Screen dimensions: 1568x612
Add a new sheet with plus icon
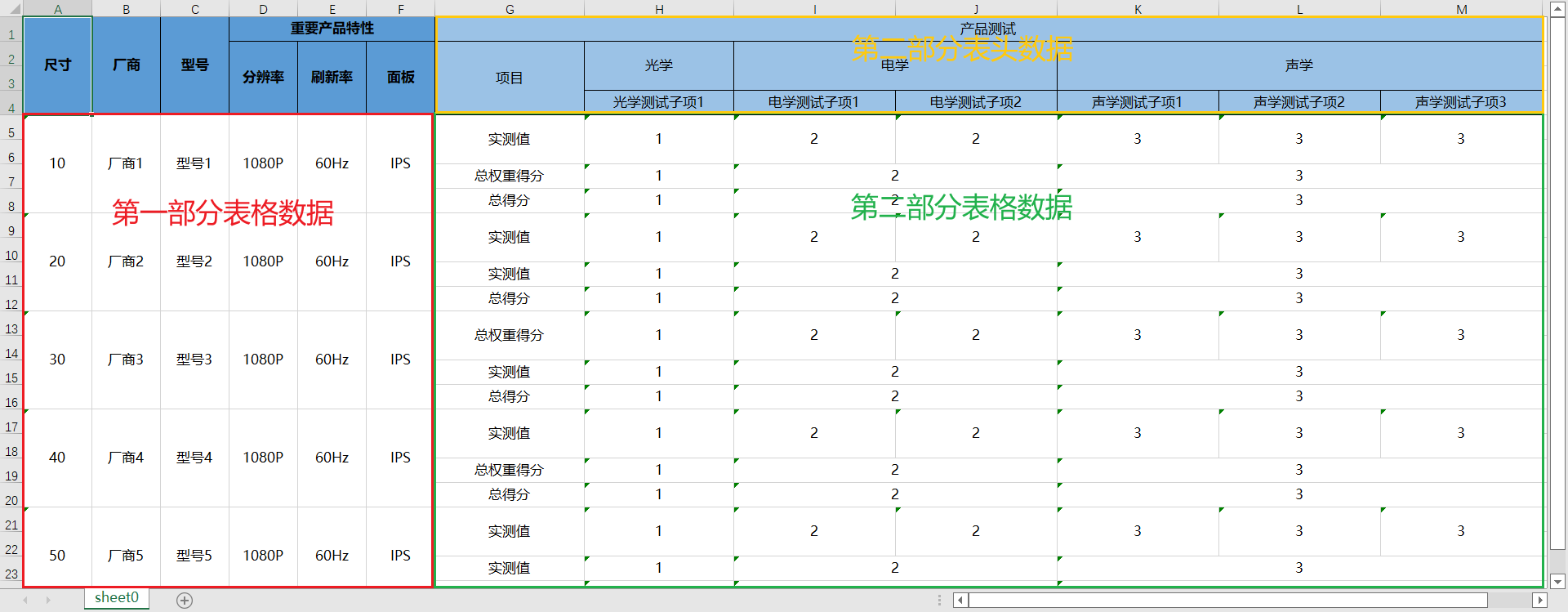[x=185, y=601]
